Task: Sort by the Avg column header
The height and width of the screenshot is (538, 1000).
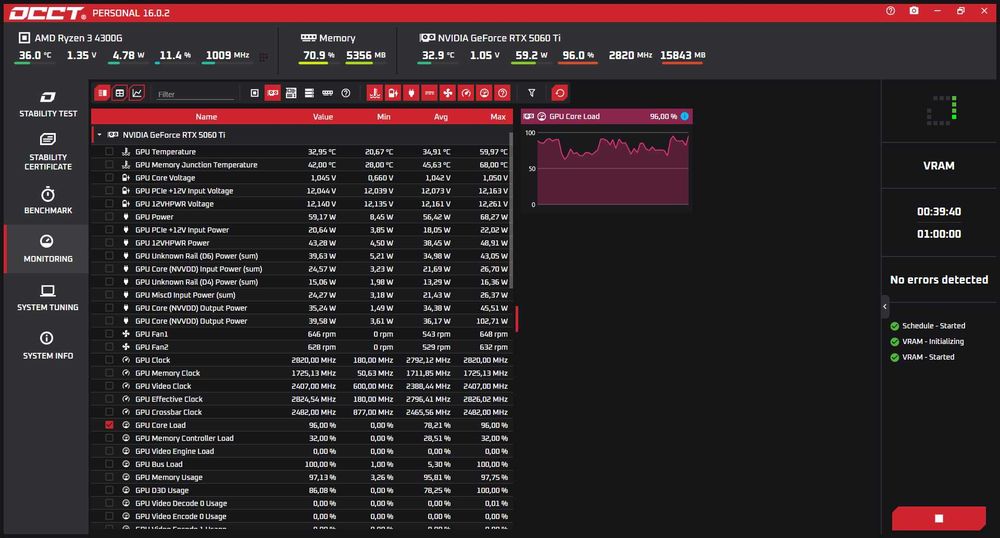Action: (441, 117)
